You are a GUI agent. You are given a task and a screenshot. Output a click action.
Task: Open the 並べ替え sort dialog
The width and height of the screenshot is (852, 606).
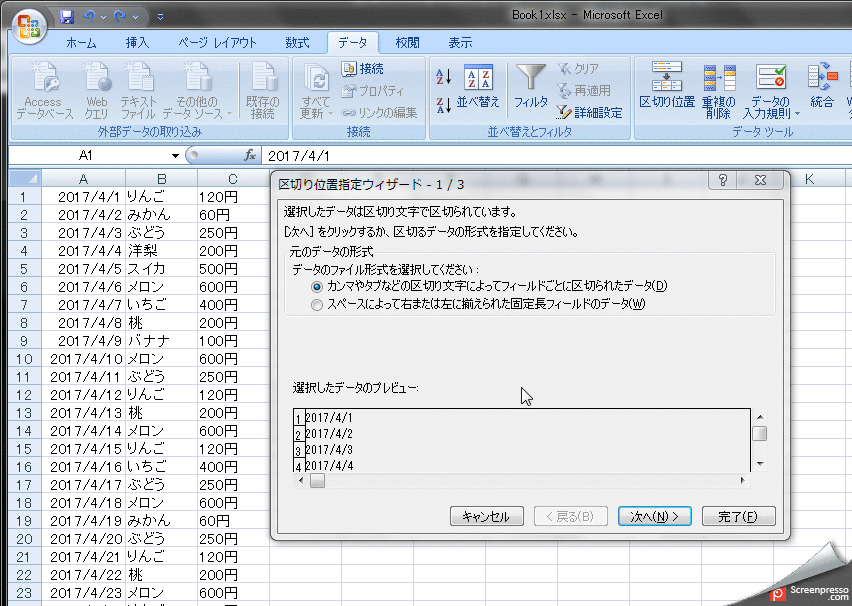point(478,87)
